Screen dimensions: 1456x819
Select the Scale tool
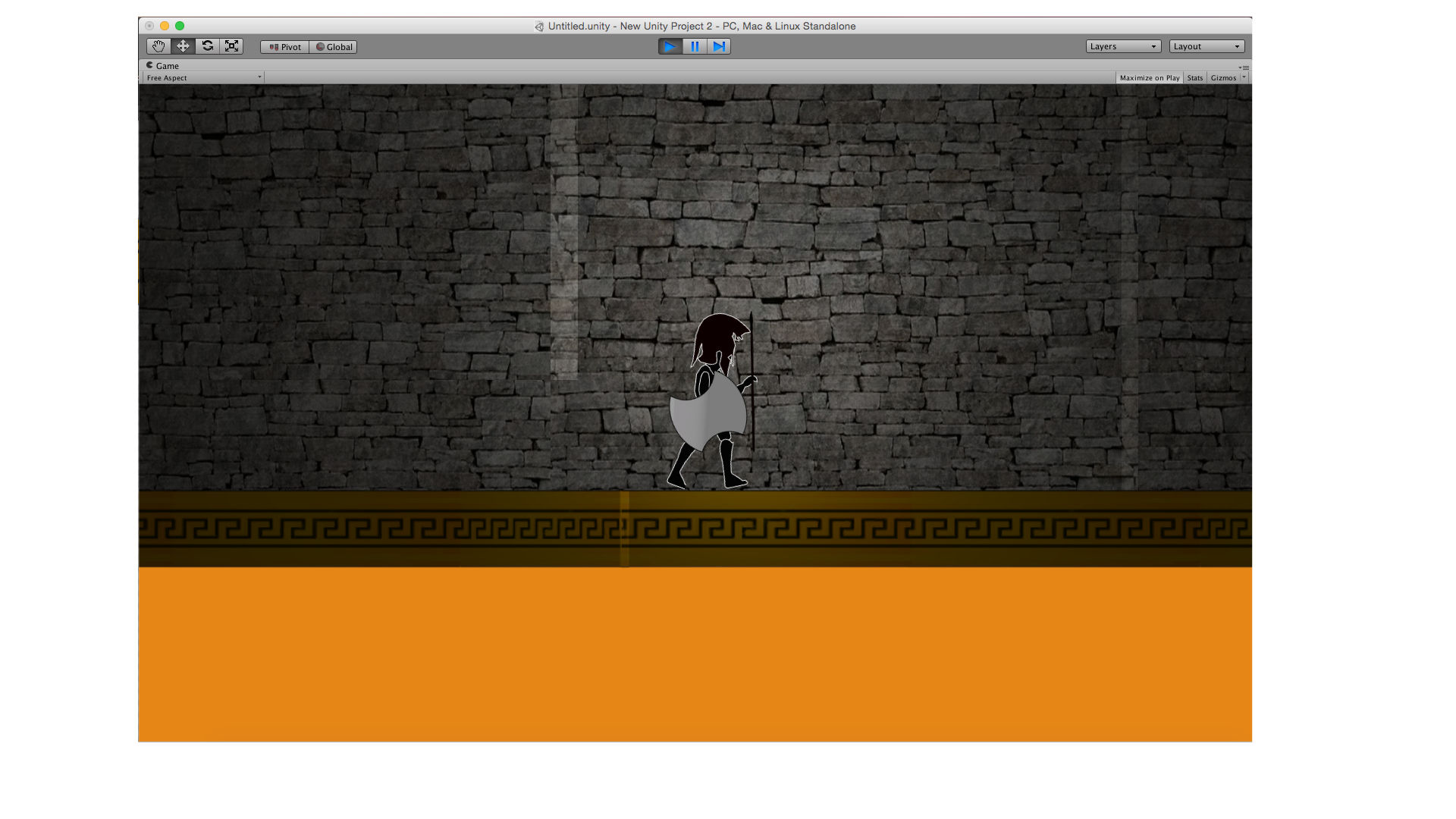(232, 46)
